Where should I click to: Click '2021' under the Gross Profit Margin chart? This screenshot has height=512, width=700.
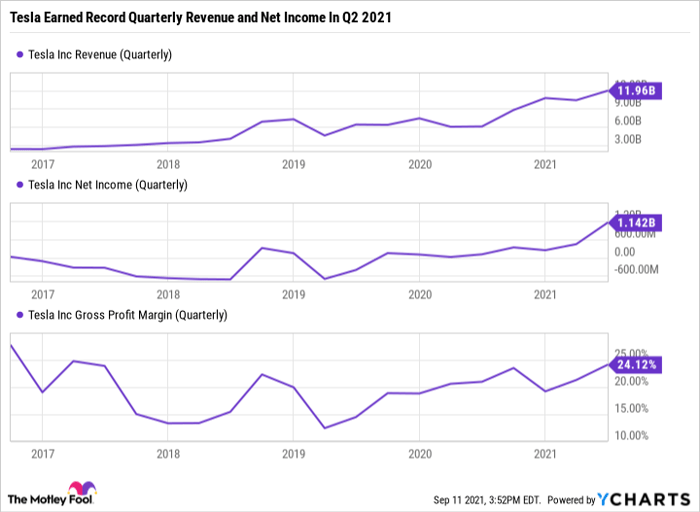pyautogui.click(x=545, y=454)
